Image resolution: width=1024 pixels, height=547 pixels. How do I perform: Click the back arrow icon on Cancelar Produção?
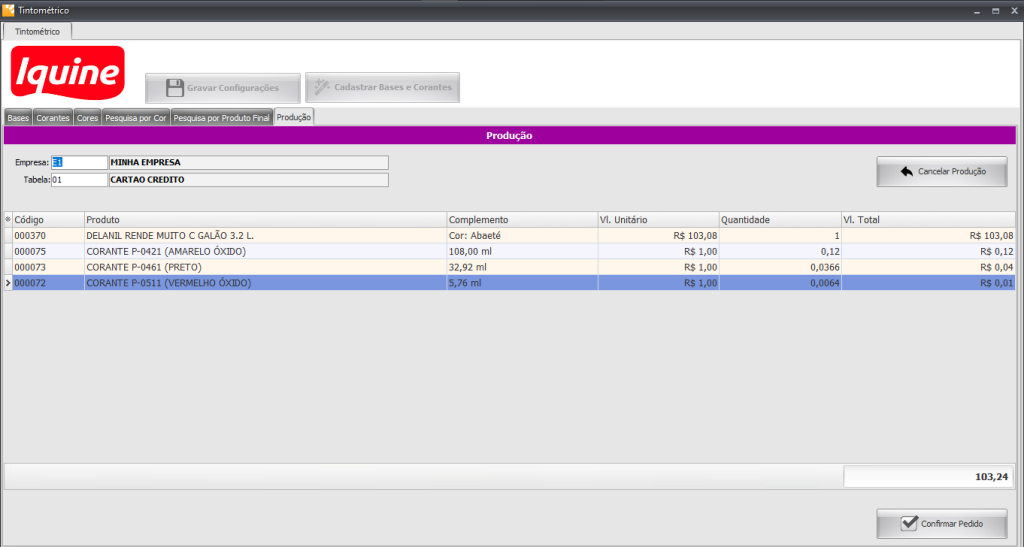[906, 171]
